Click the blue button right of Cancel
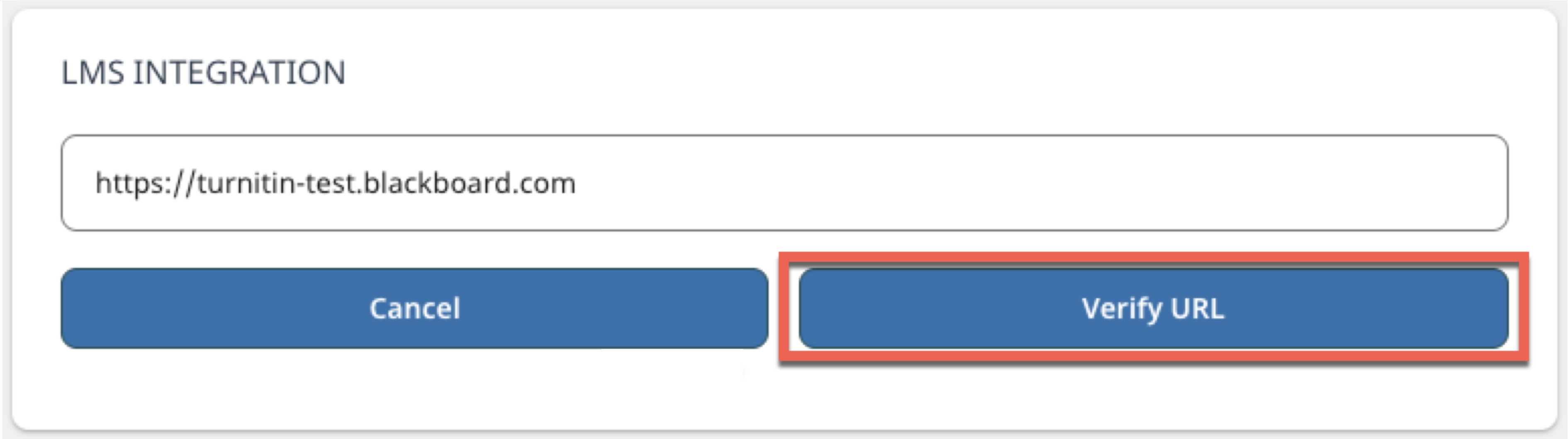 pos(1153,308)
